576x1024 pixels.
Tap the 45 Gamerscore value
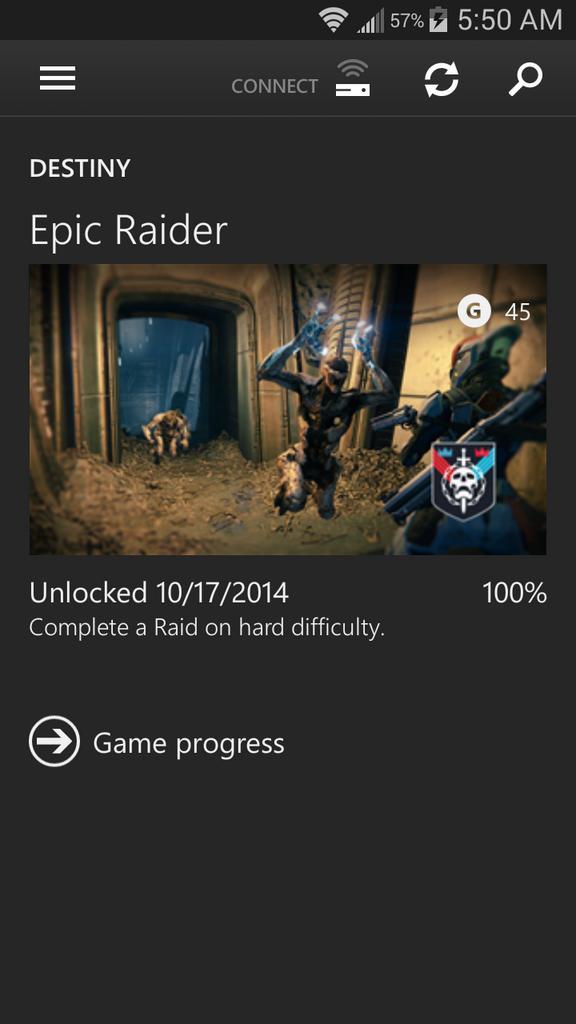tap(518, 312)
